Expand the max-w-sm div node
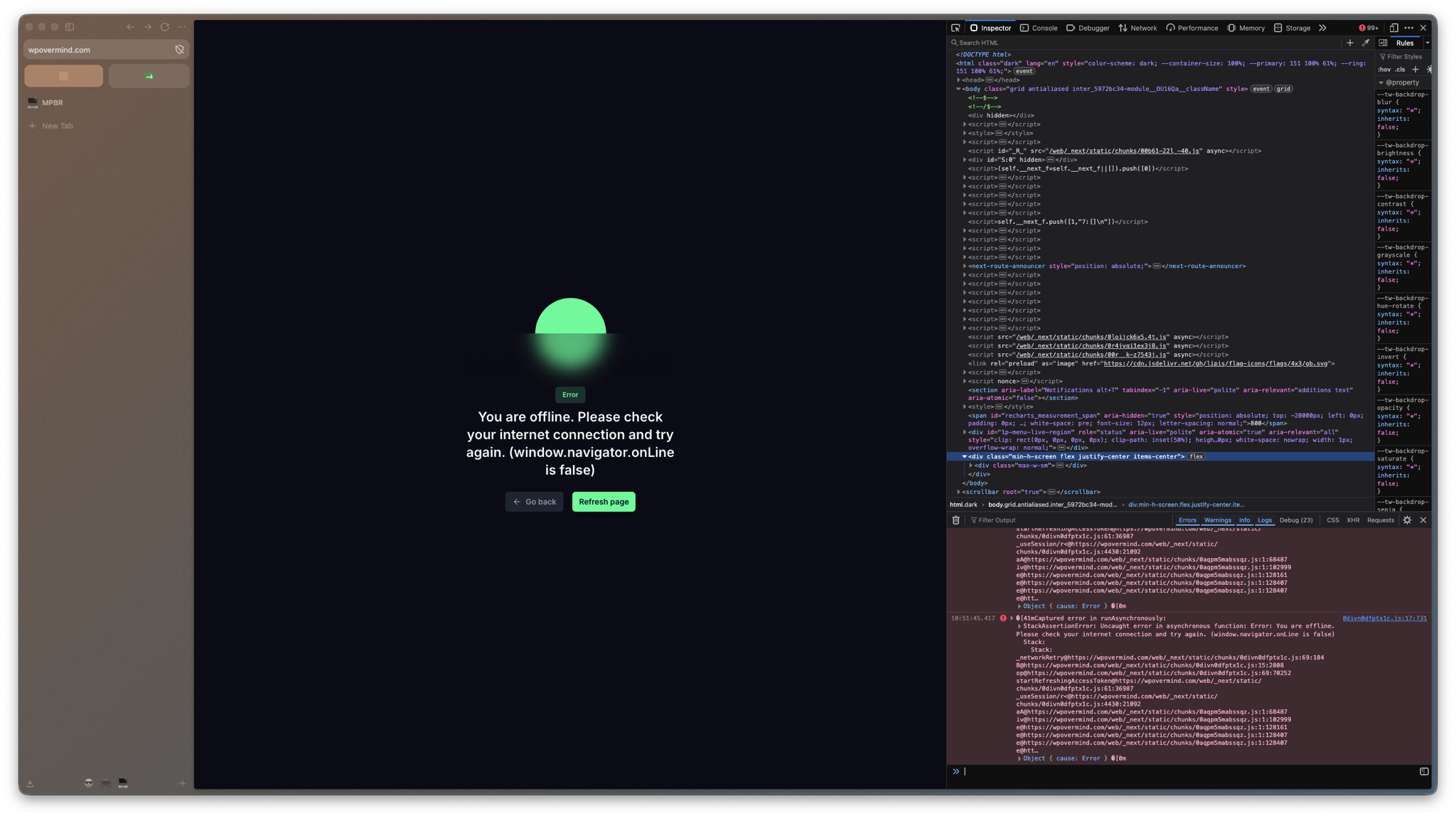Screen dimensions: 1456x818 (x=971, y=465)
